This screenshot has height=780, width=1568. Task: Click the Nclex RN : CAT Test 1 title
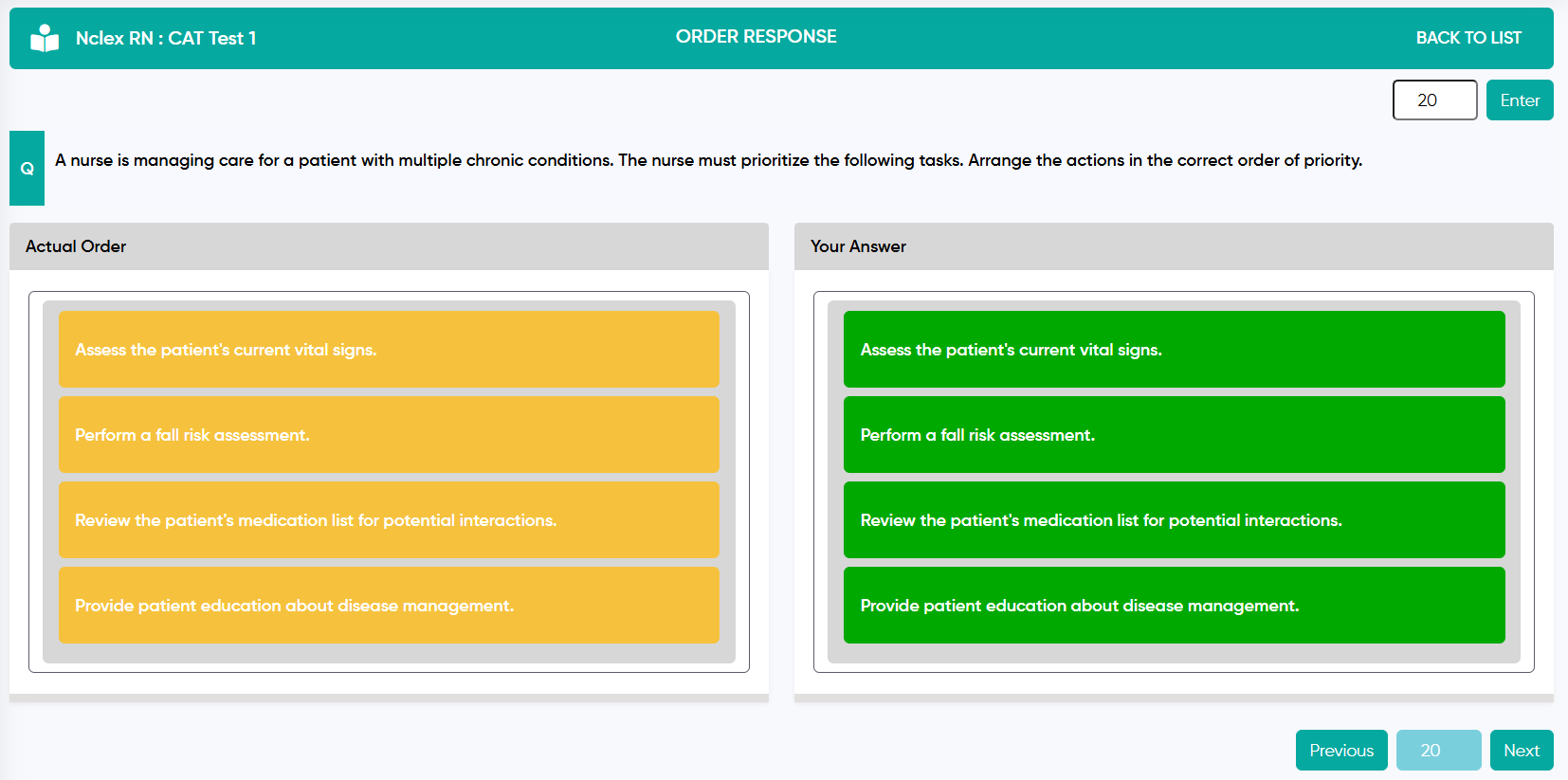(166, 38)
